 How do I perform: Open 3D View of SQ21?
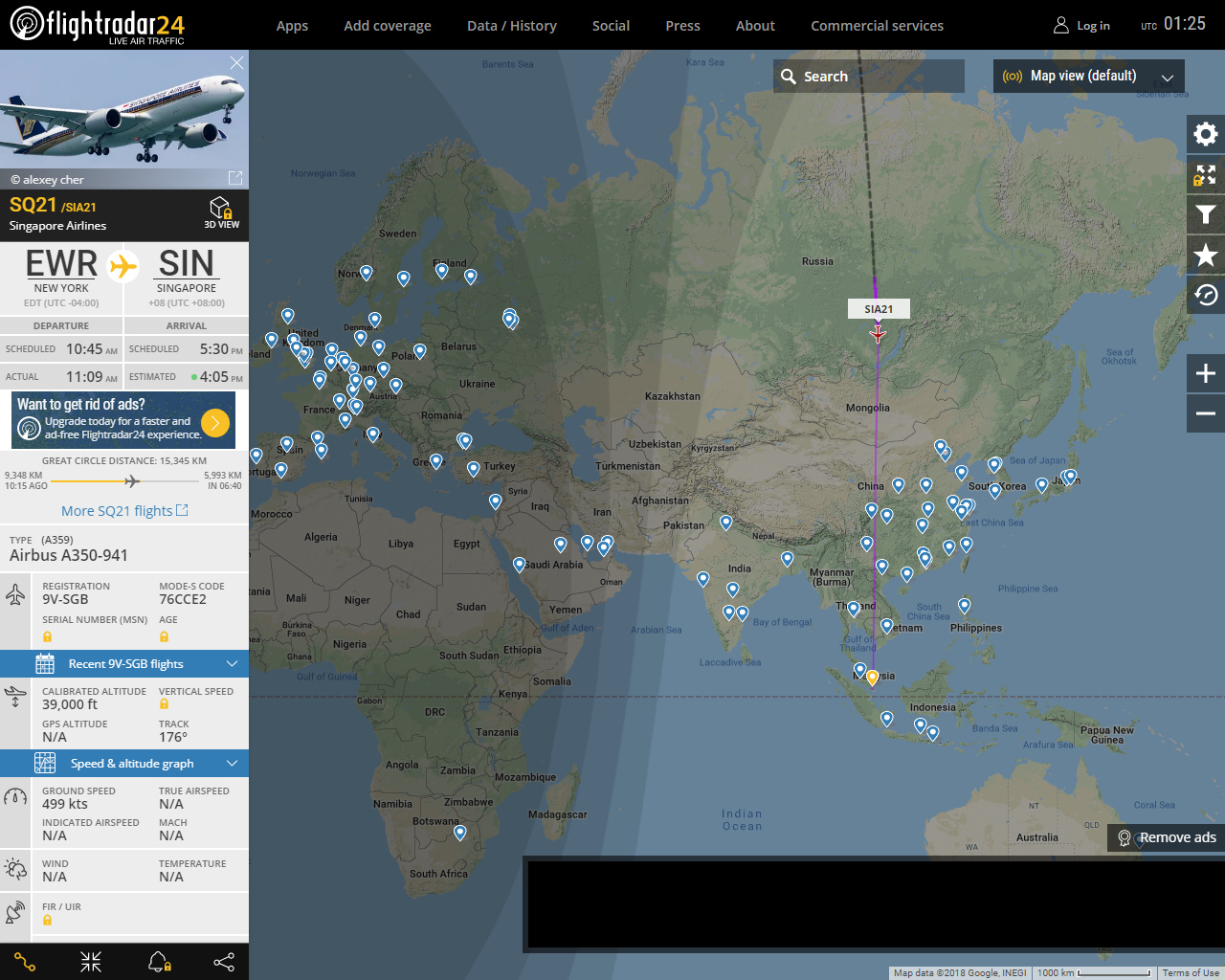pos(222,212)
